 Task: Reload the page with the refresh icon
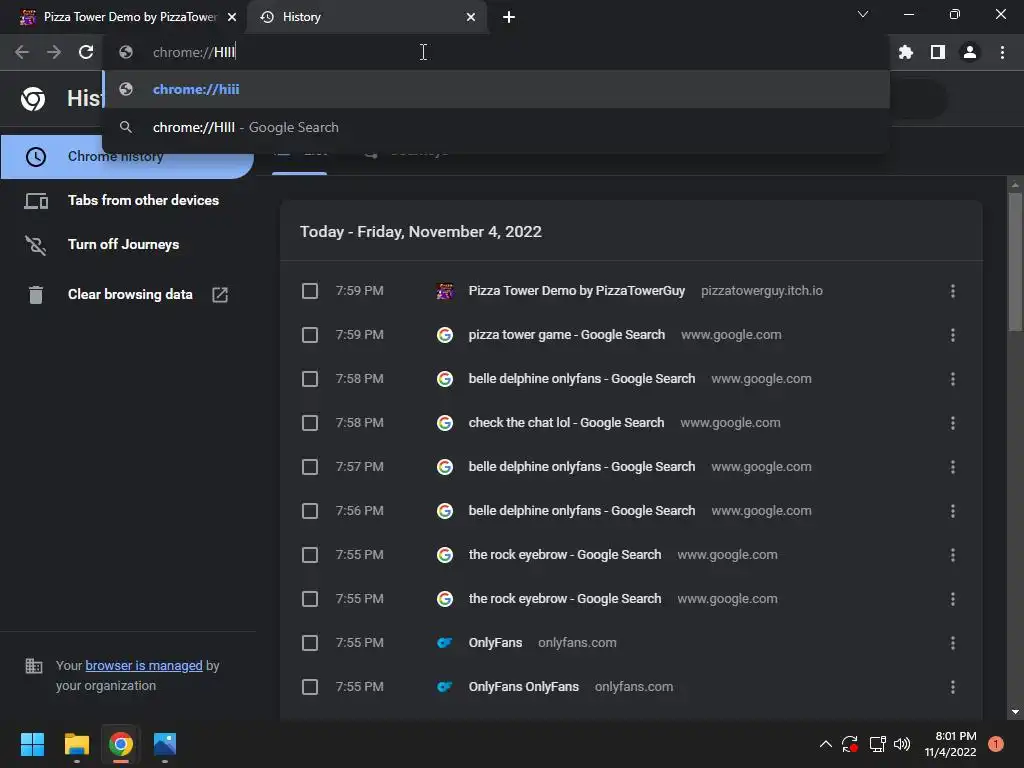pos(86,52)
